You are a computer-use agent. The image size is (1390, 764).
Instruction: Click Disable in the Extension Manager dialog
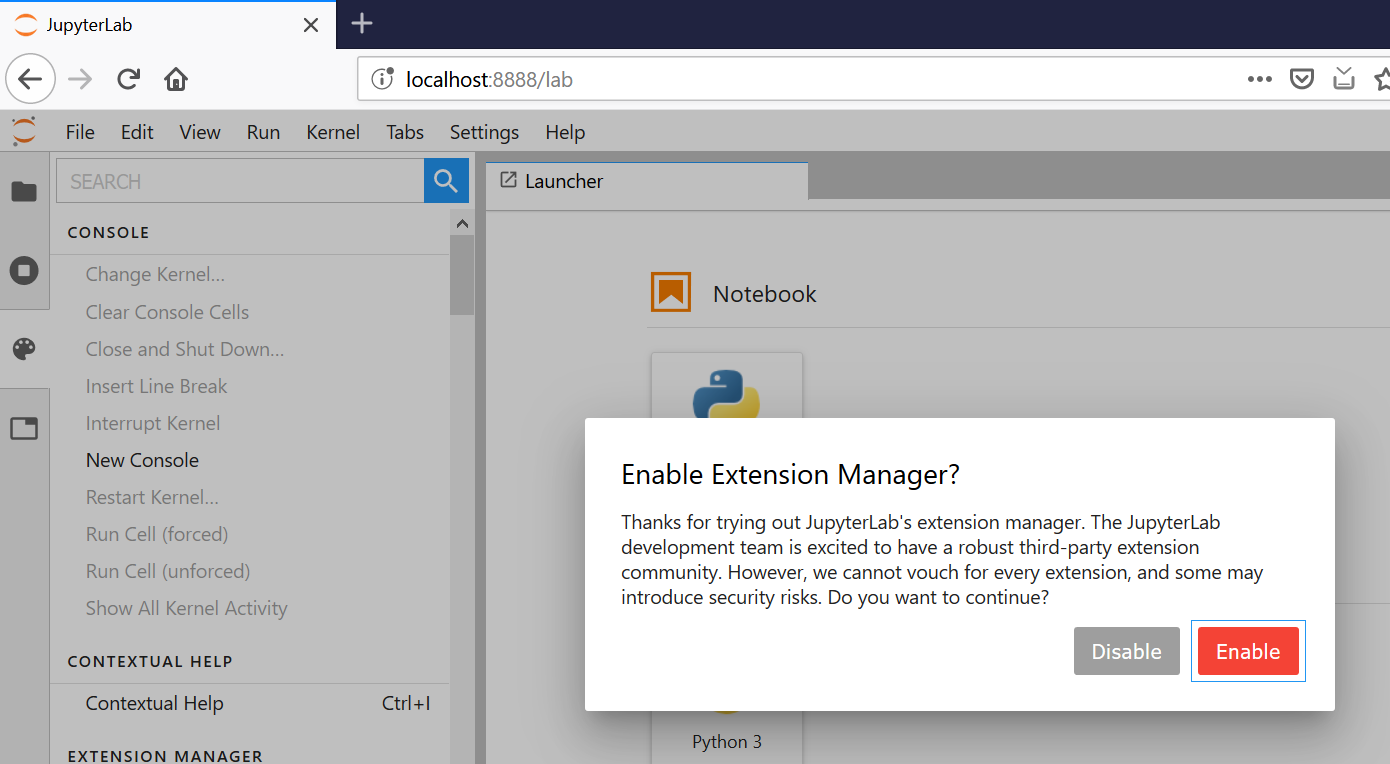pyautogui.click(x=1126, y=650)
